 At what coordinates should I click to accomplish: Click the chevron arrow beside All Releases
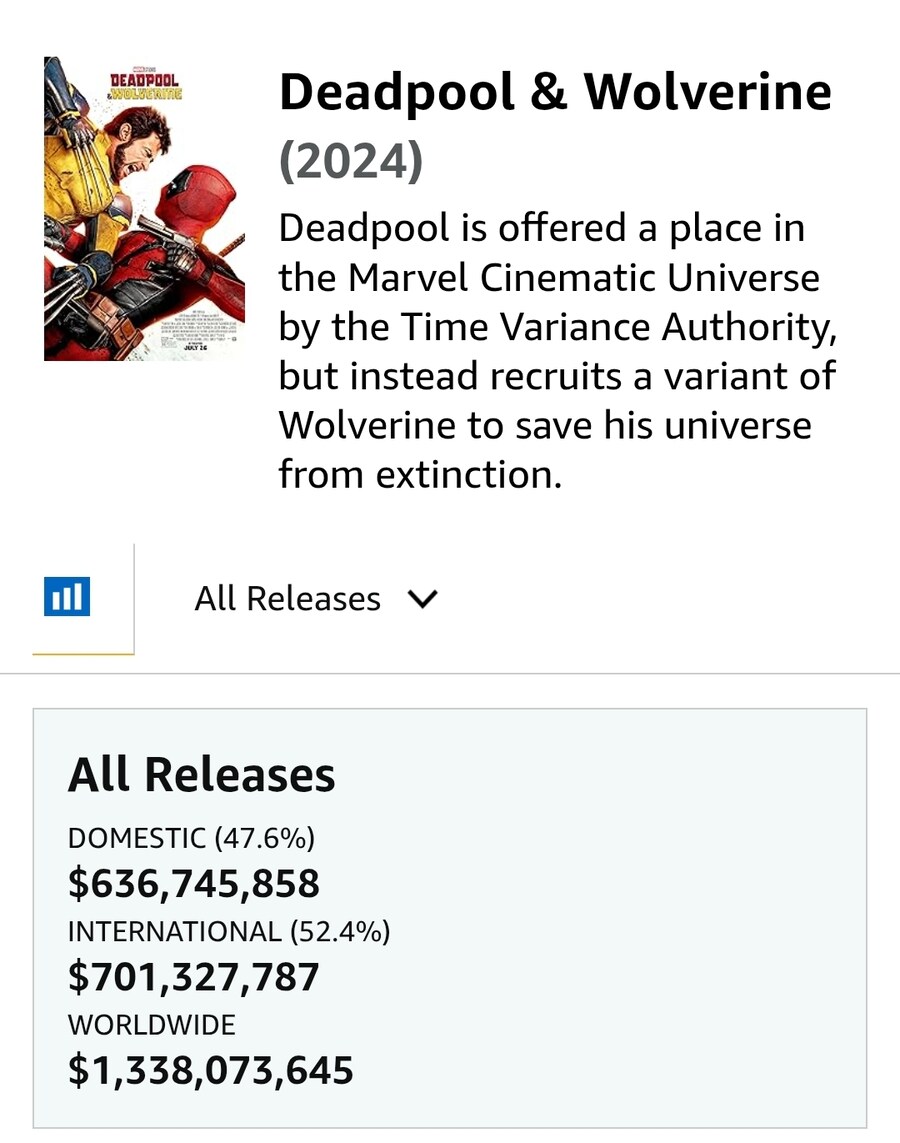423,599
